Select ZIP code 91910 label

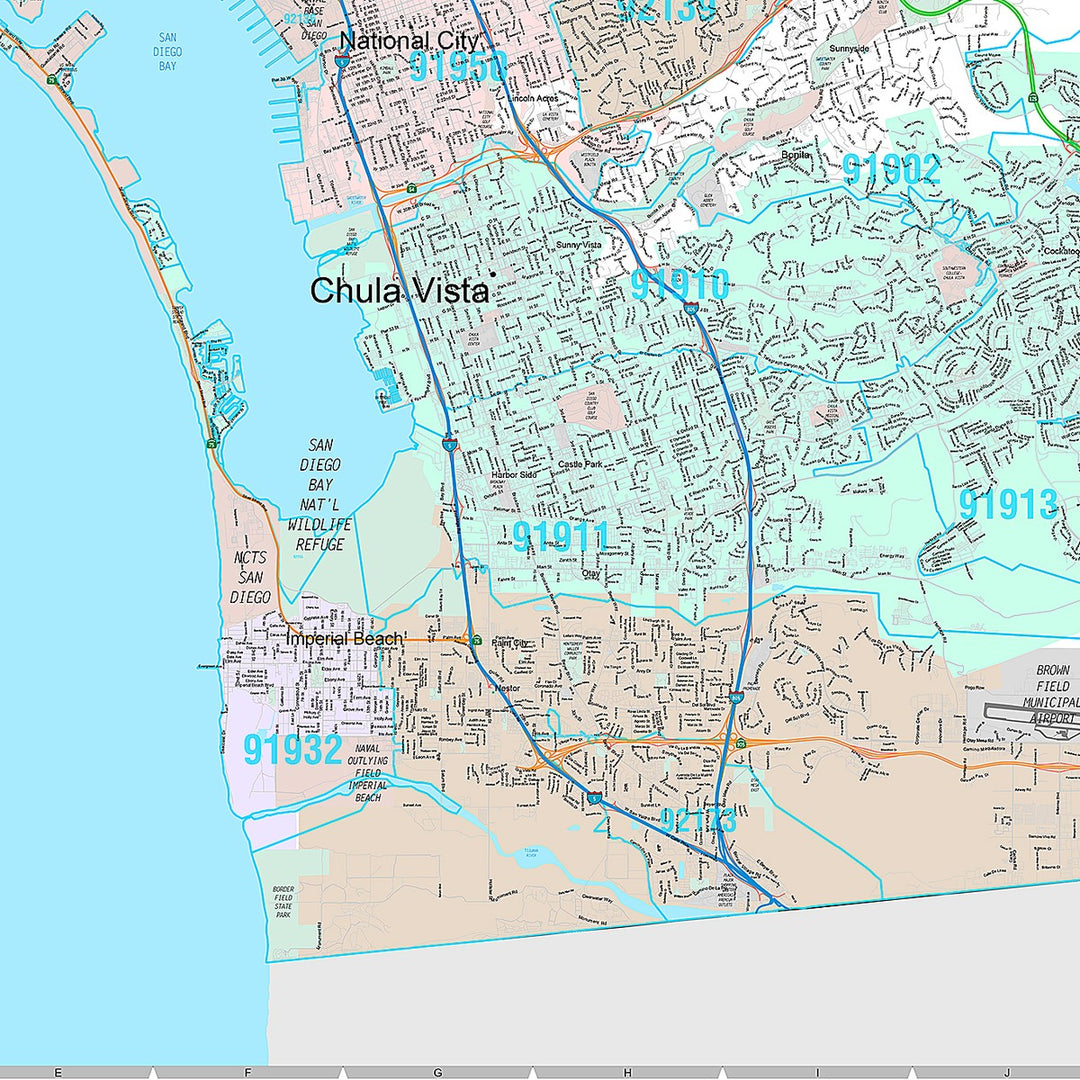tap(680, 285)
